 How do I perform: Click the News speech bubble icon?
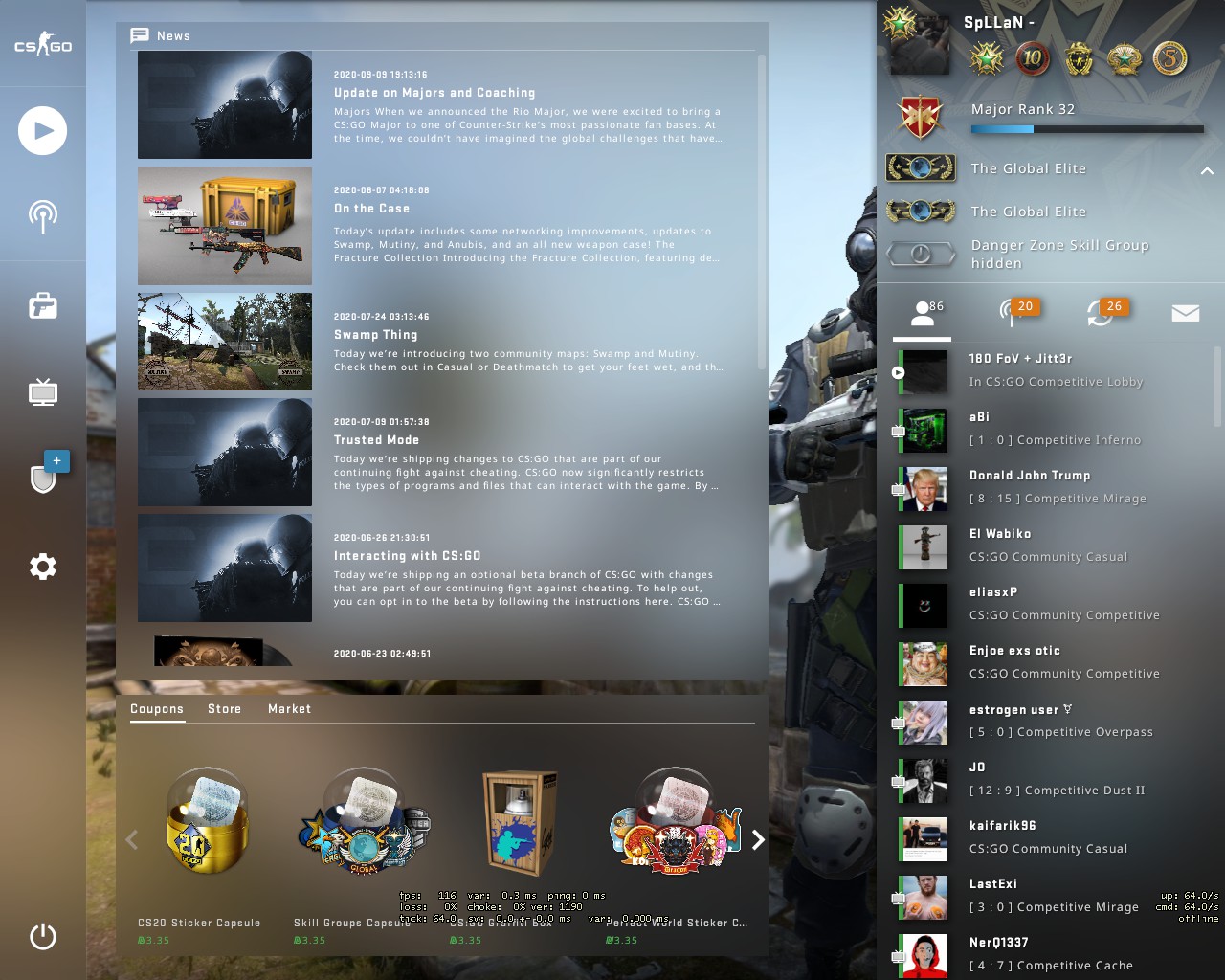140,35
